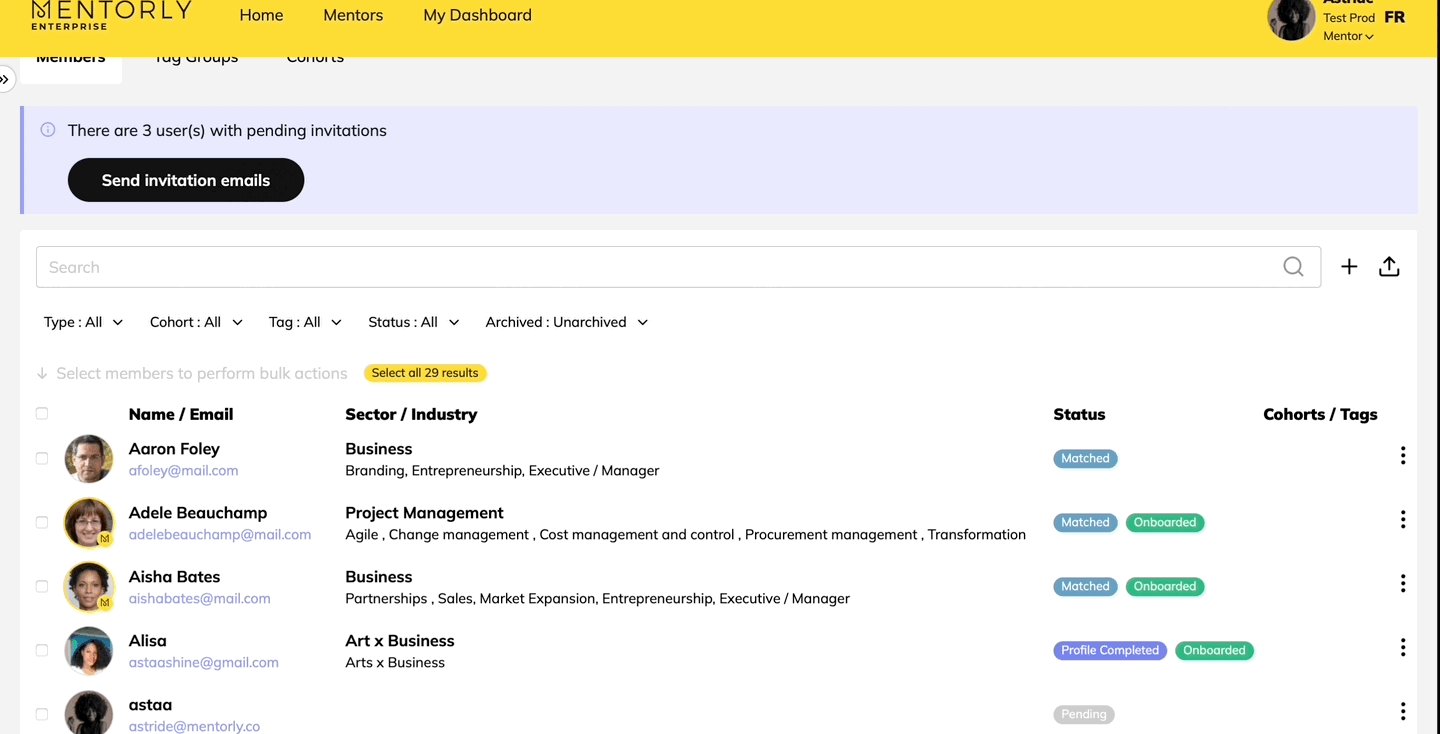The width and height of the screenshot is (1440, 734).
Task: Open Alisa's three-dot options menu
Action: 1402,648
